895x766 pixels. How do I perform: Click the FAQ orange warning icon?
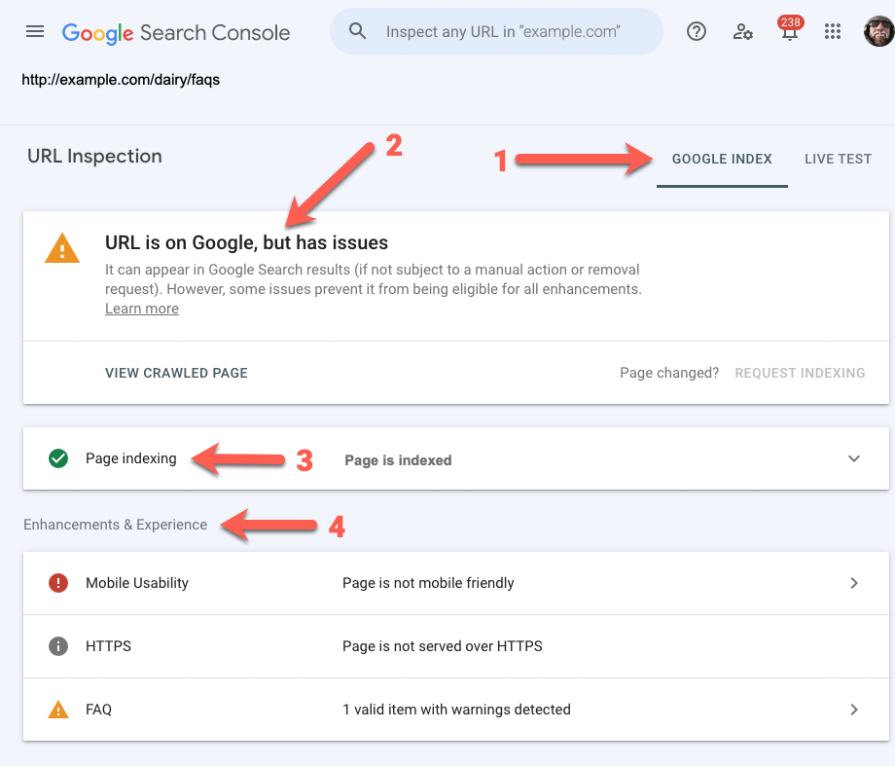pyautogui.click(x=58, y=709)
